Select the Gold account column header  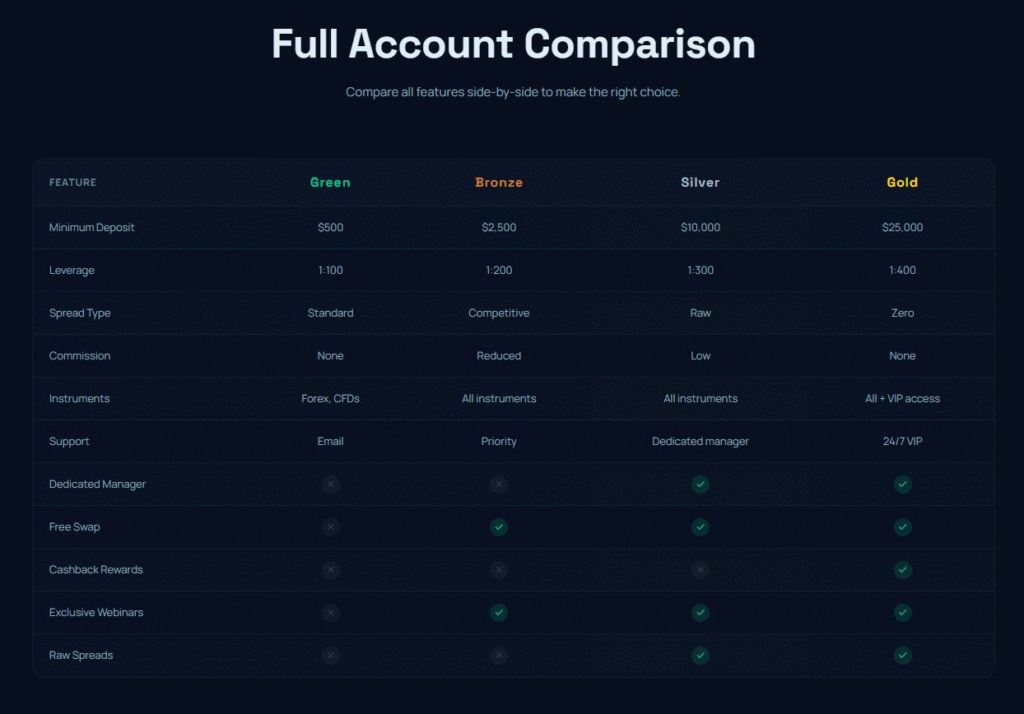click(x=903, y=182)
